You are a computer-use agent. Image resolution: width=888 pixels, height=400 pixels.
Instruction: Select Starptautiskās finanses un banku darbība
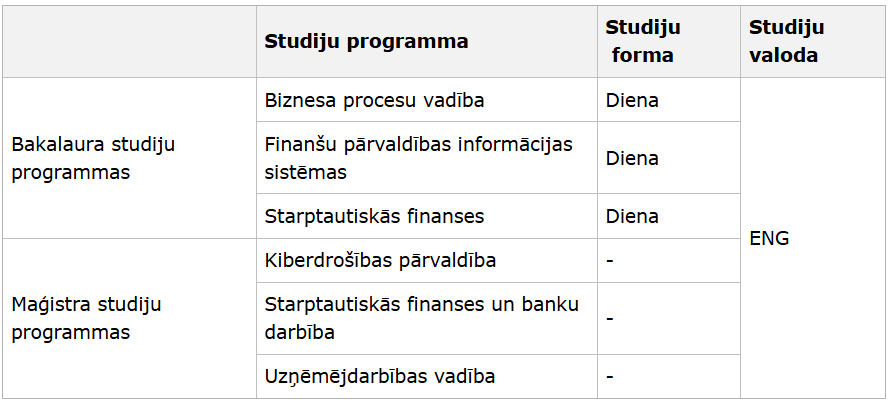pyautogui.click(x=426, y=318)
